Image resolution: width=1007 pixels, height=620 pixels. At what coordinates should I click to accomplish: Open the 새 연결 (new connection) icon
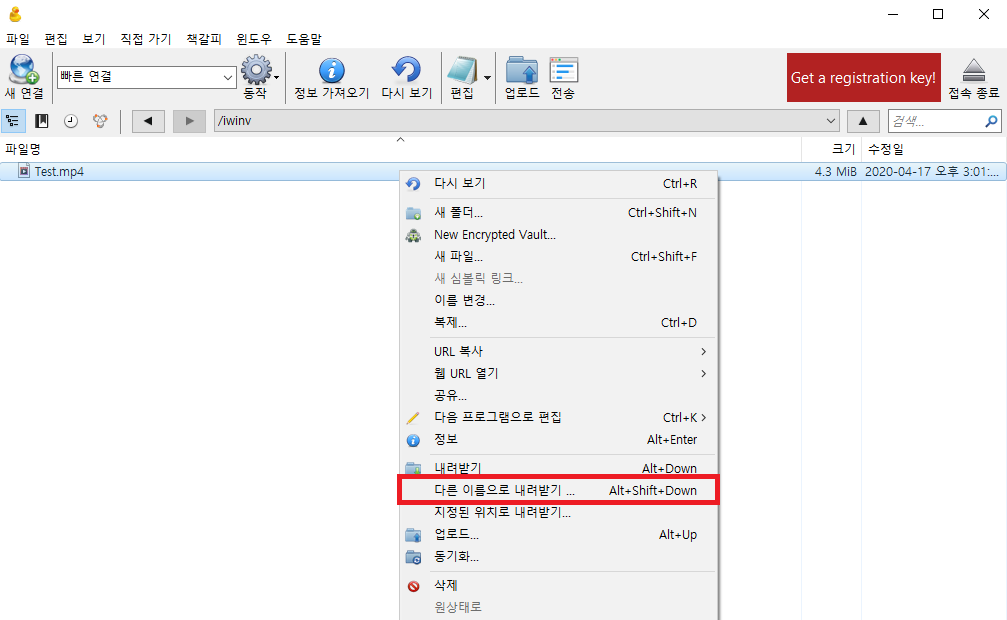click(x=24, y=69)
